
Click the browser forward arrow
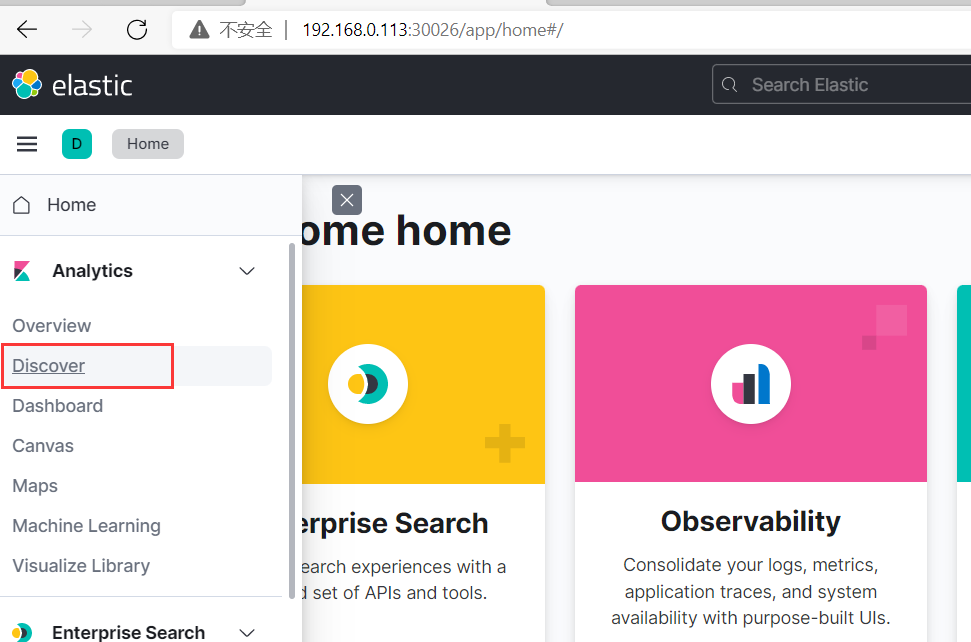point(81,29)
